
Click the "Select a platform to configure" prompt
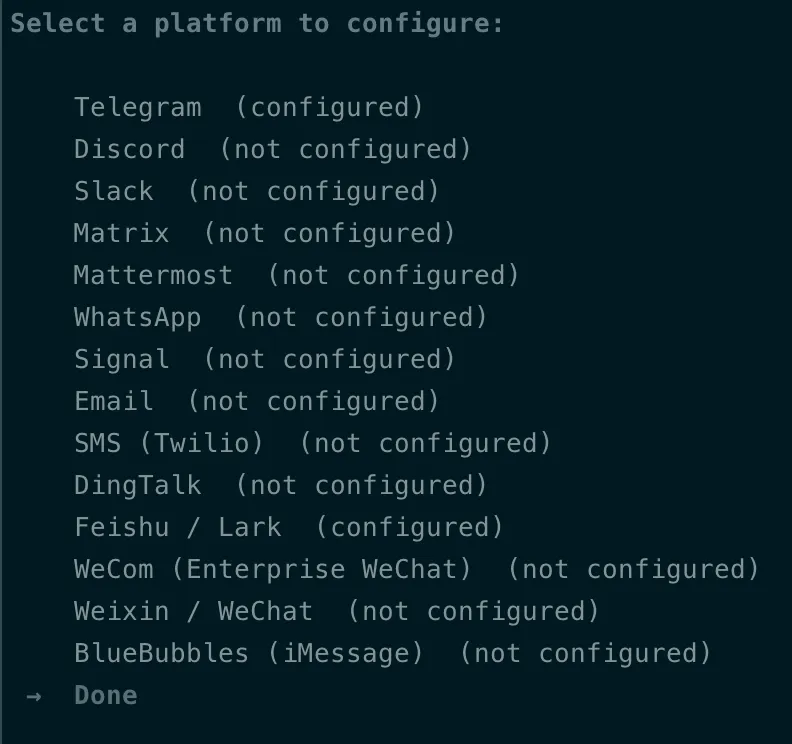pos(257,24)
